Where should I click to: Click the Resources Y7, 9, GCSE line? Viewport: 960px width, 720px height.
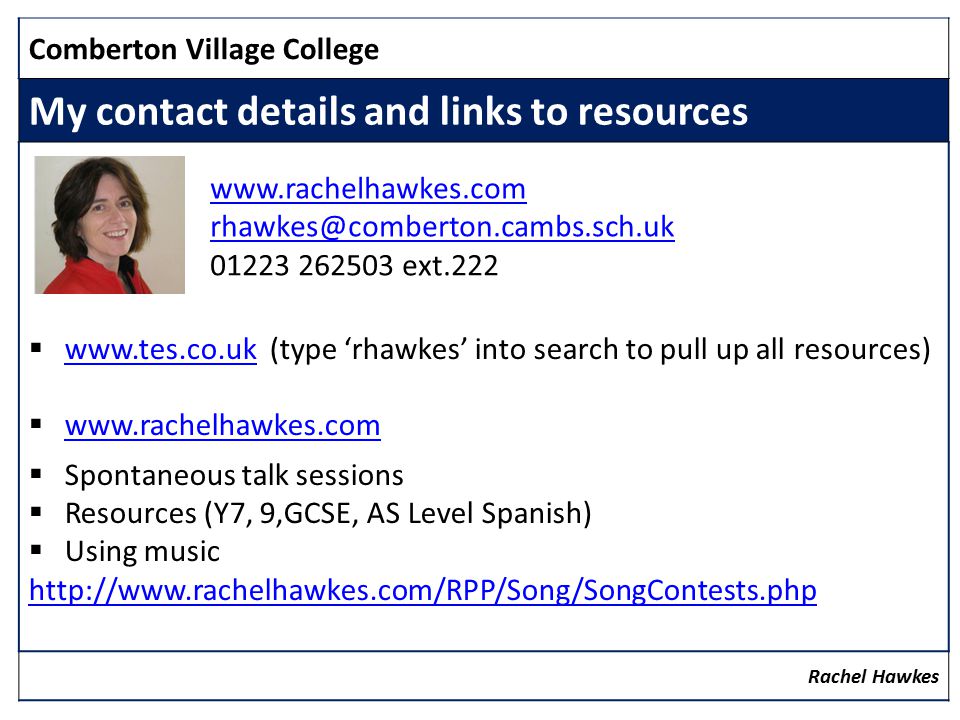pyautogui.click(x=328, y=514)
